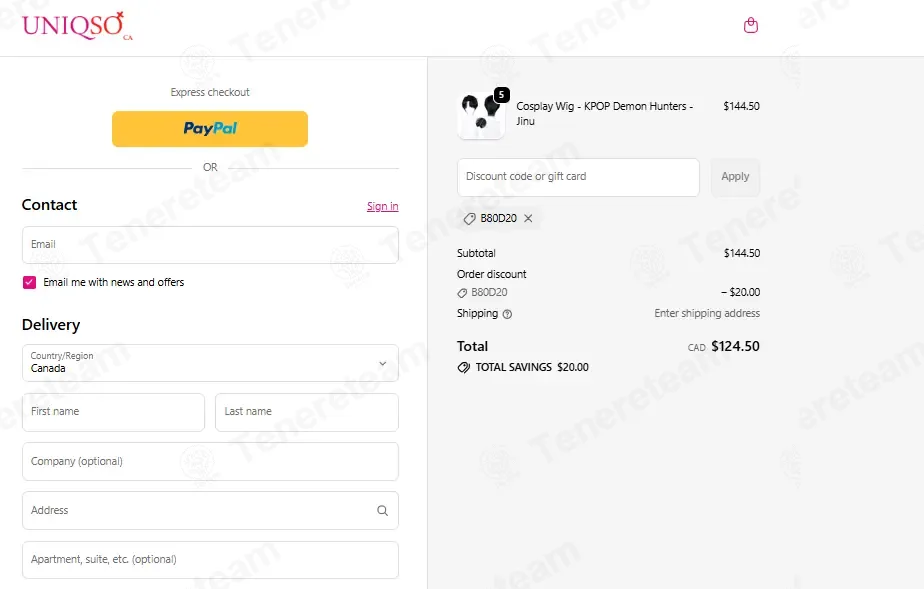Image resolution: width=924 pixels, height=589 pixels.
Task: Open the shopping bag icon in header
Action: tap(750, 25)
